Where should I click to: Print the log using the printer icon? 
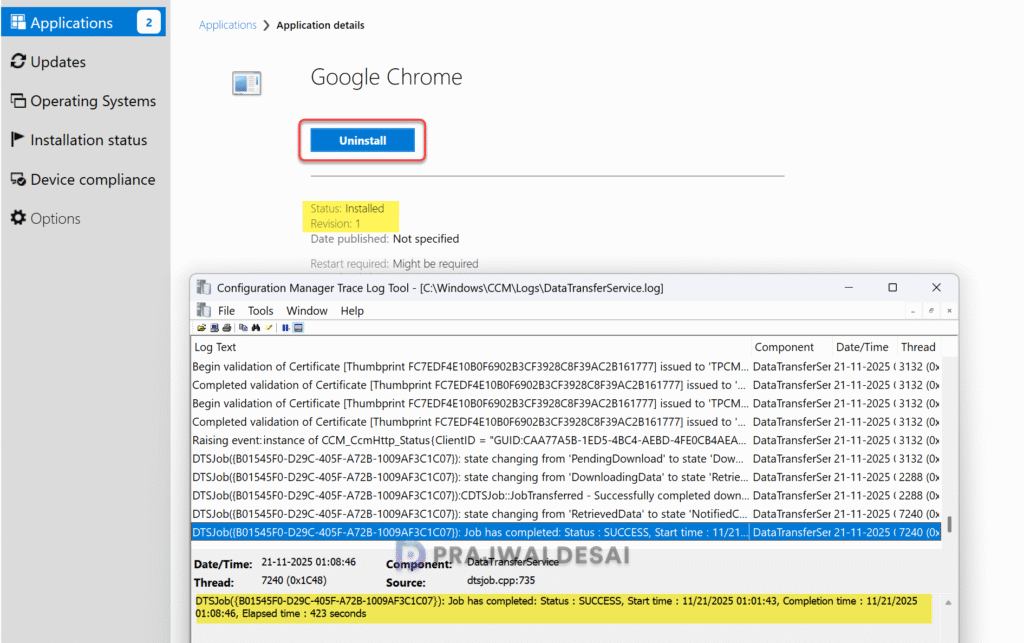tap(227, 328)
